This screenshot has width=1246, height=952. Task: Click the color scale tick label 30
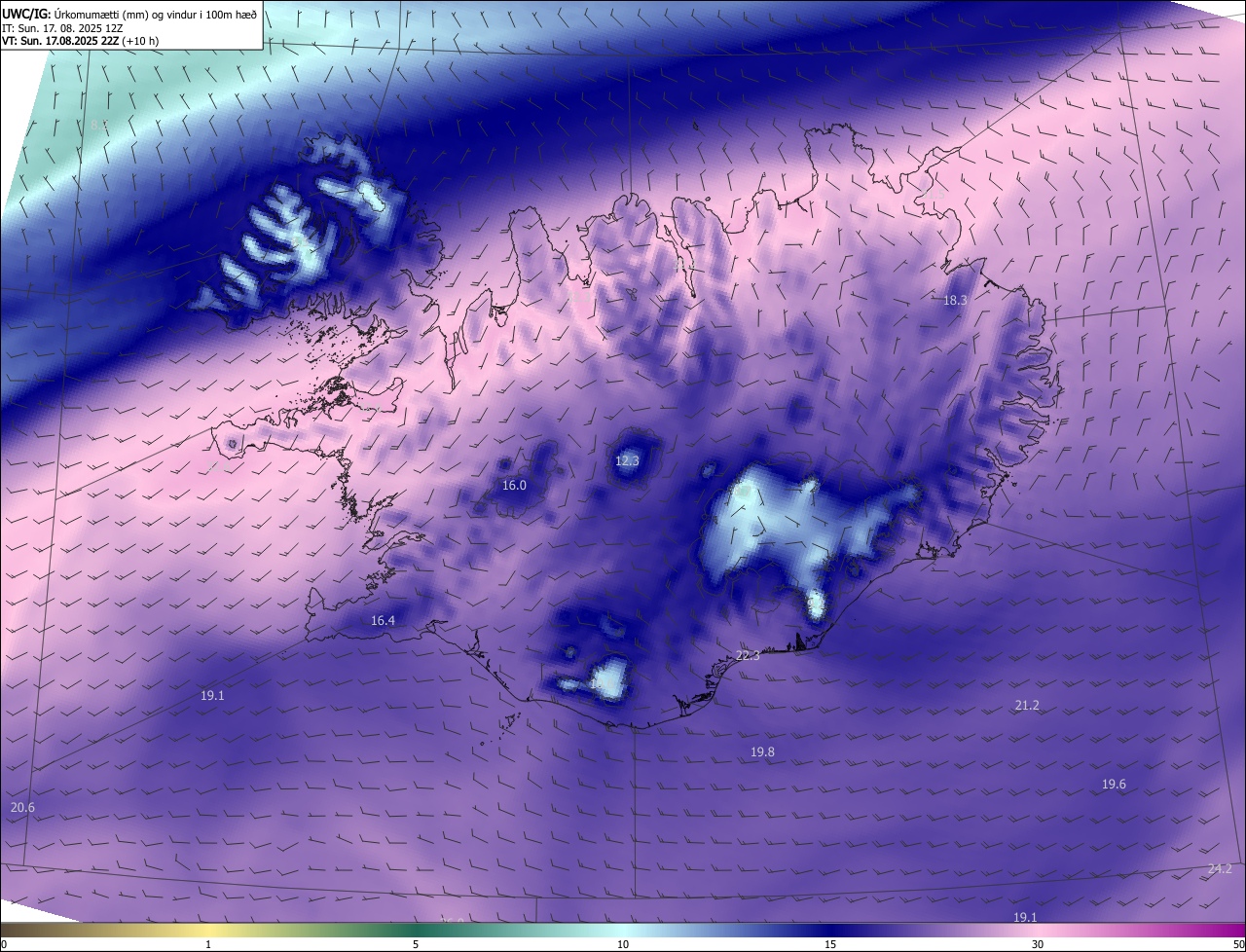[1038, 944]
